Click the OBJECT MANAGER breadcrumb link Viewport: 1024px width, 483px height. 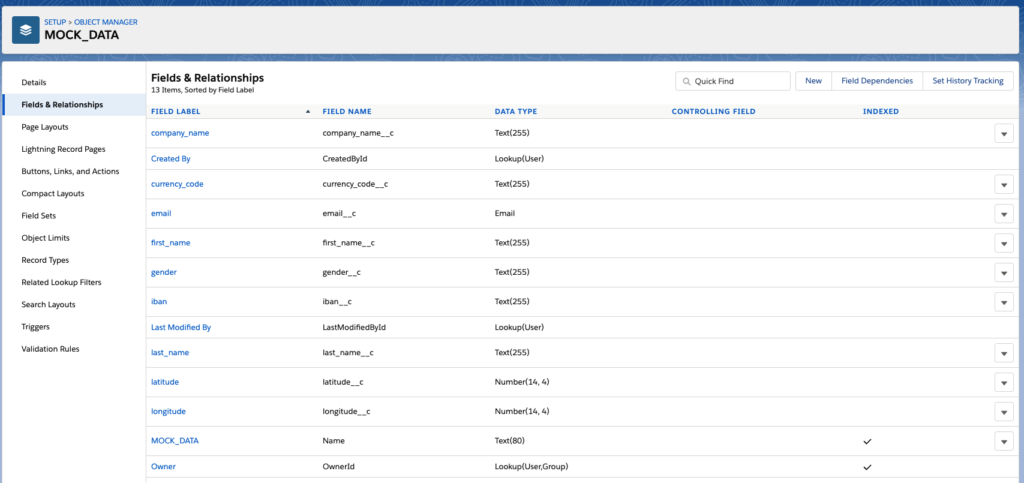(x=106, y=22)
